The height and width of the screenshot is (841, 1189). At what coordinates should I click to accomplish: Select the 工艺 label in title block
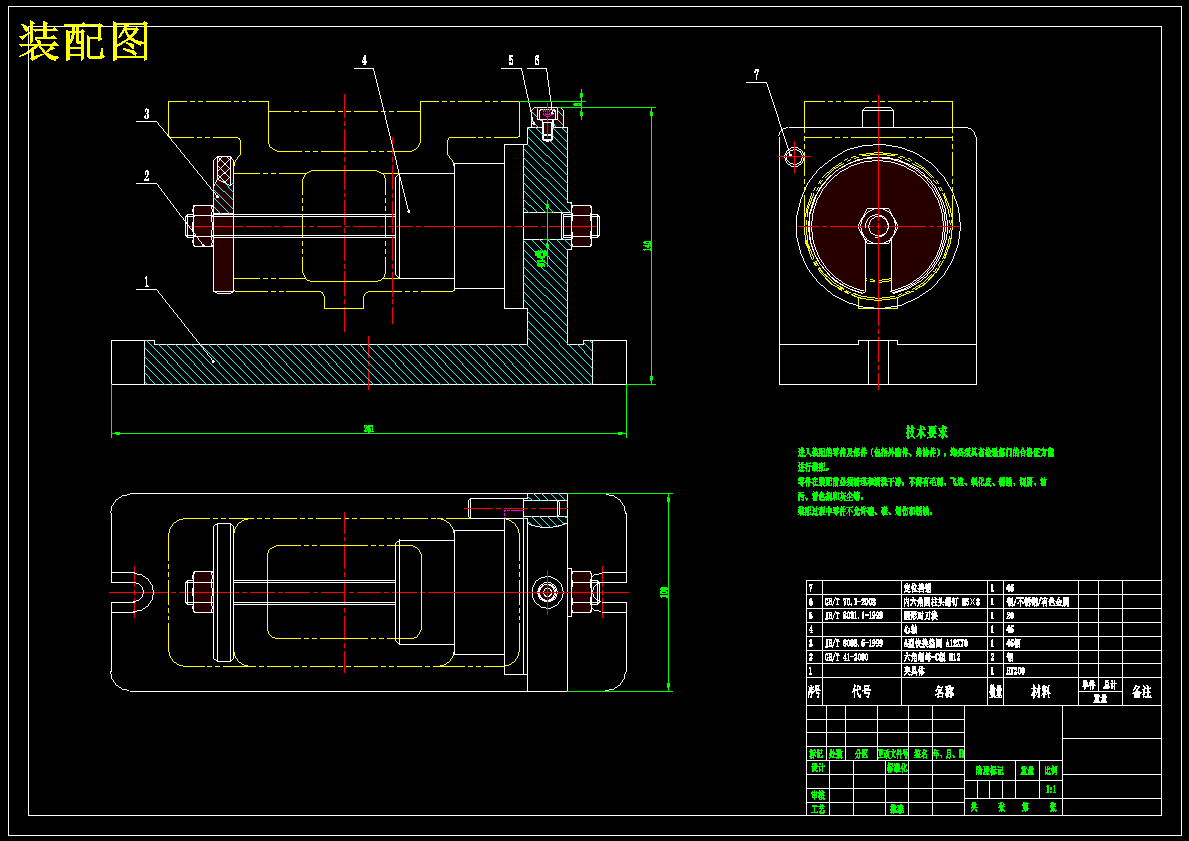tap(817, 809)
